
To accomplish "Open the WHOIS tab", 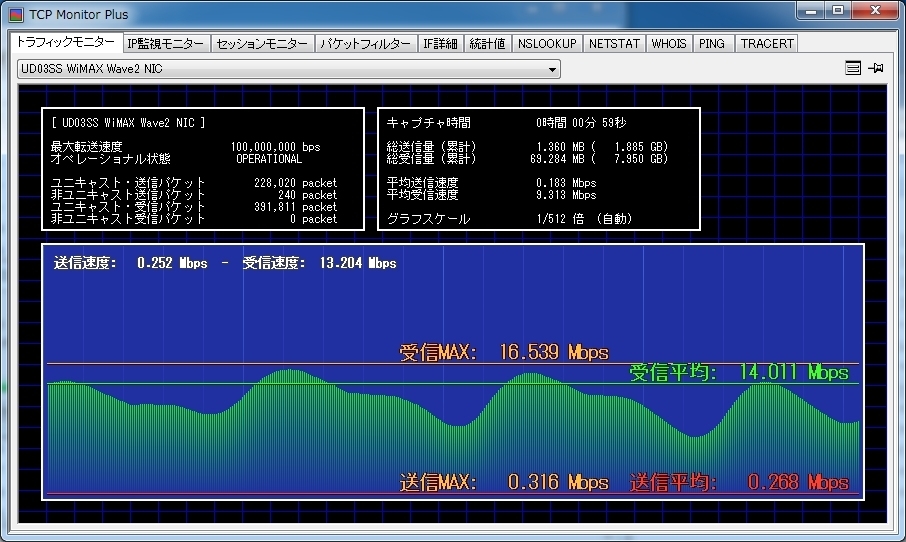I will (669, 44).
